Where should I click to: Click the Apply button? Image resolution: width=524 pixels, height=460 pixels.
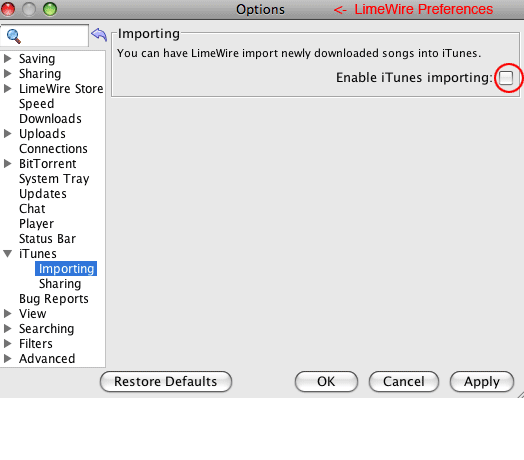[x=482, y=381]
